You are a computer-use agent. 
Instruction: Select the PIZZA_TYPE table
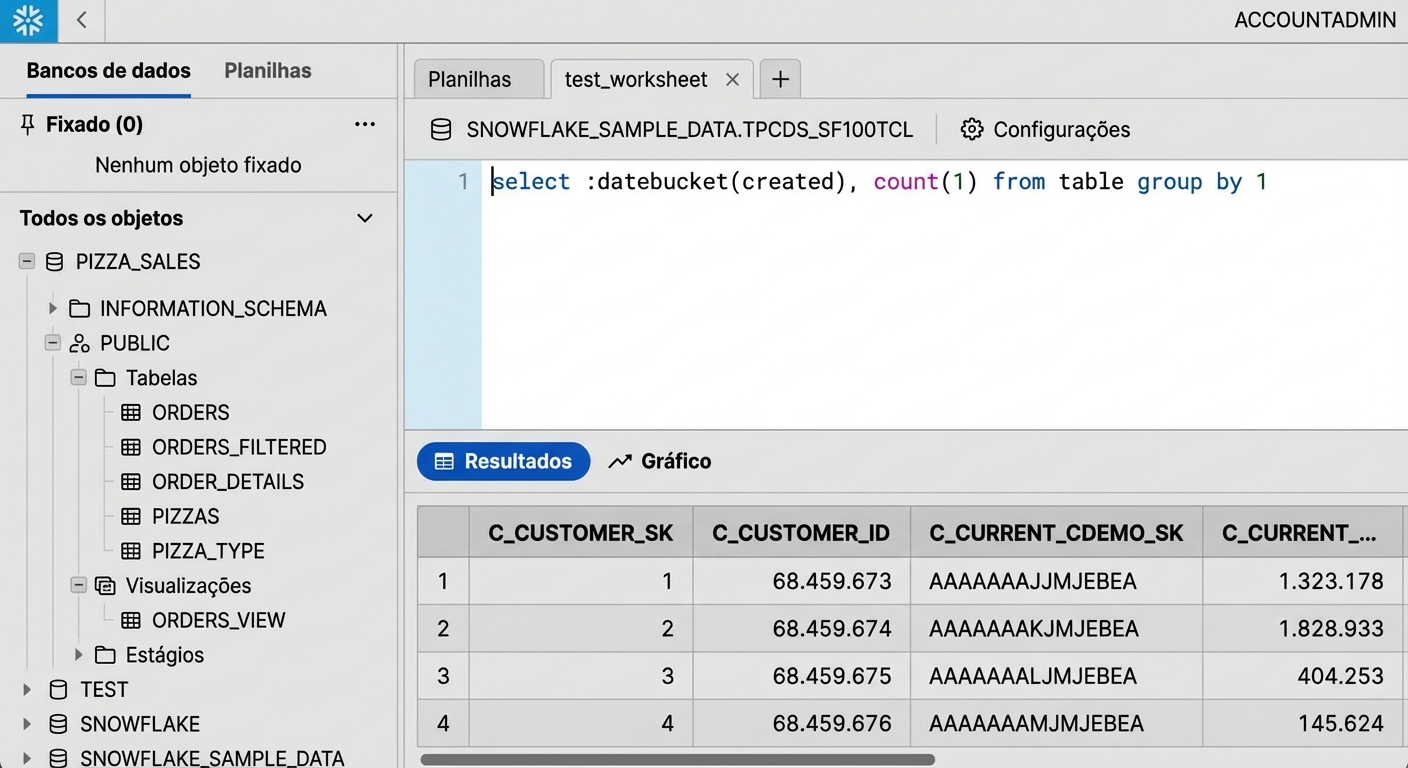[x=208, y=551]
